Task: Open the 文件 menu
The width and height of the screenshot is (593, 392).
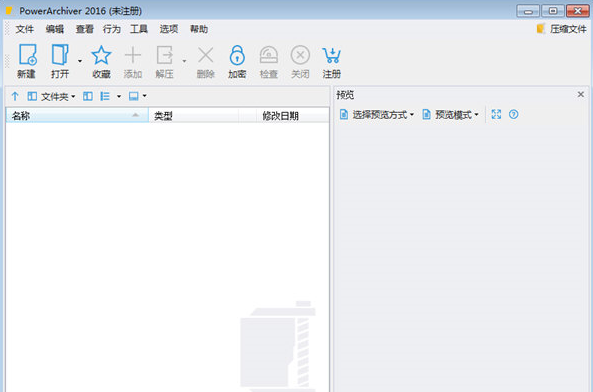Action: [25, 29]
